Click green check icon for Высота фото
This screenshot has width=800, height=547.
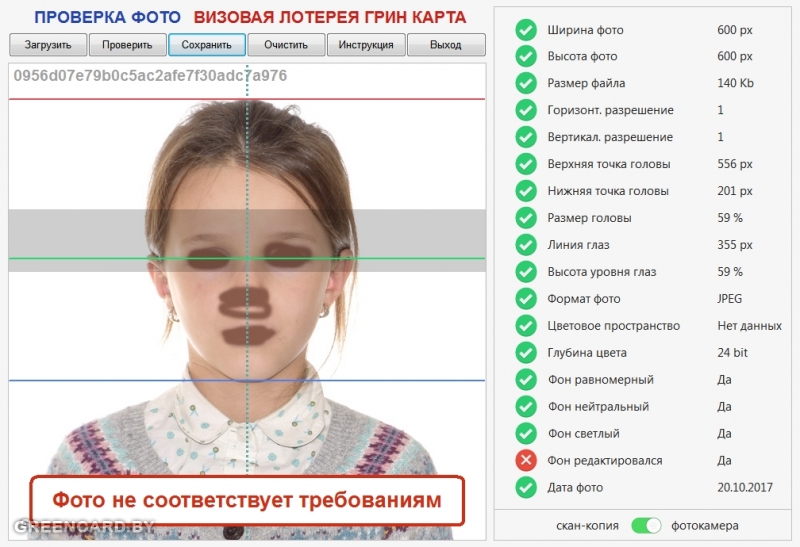(526, 56)
